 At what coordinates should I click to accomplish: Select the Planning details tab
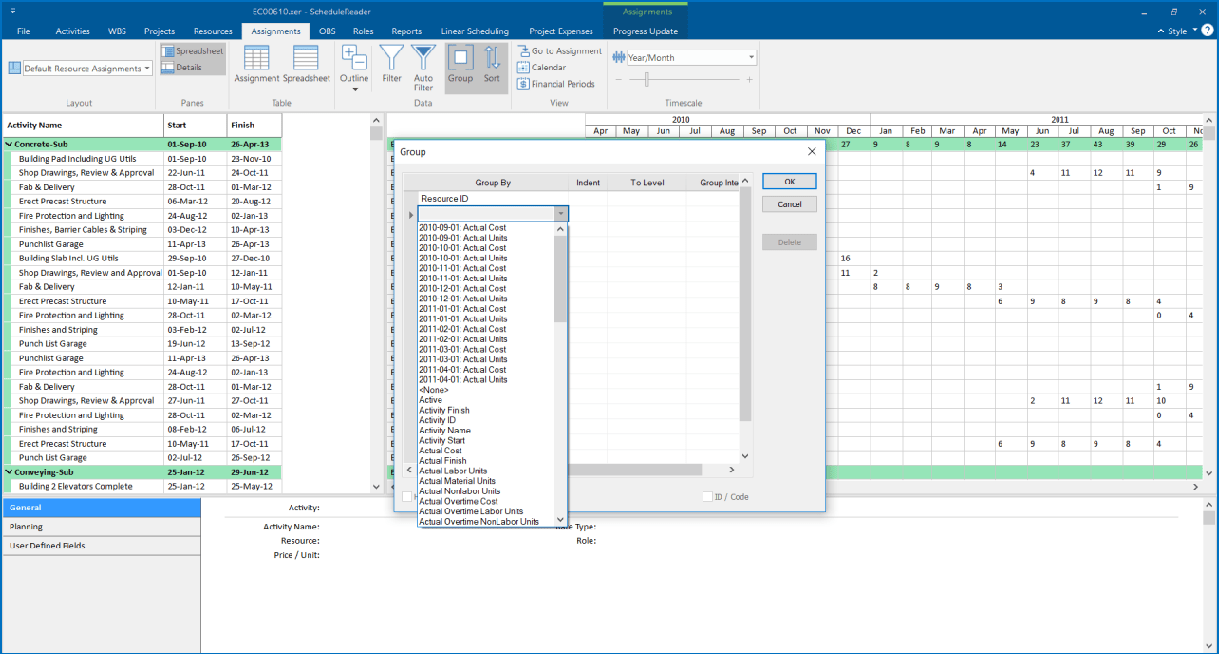click(x=101, y=526)
